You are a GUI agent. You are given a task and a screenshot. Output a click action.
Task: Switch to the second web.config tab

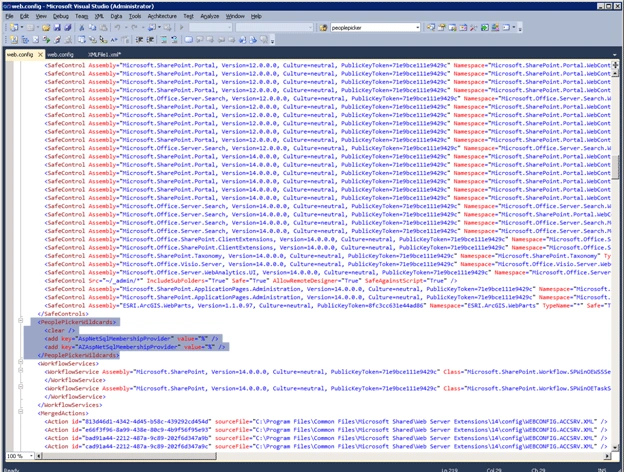(x=60, y=55)
